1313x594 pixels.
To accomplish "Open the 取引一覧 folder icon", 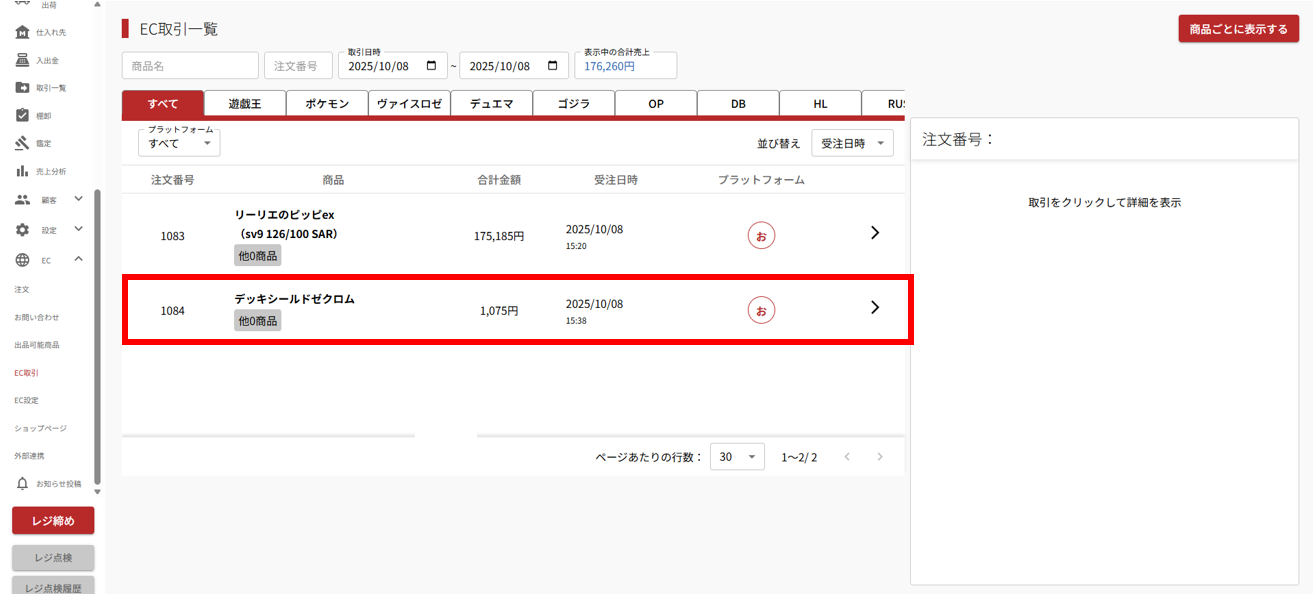I will click(x=22, y=88).
